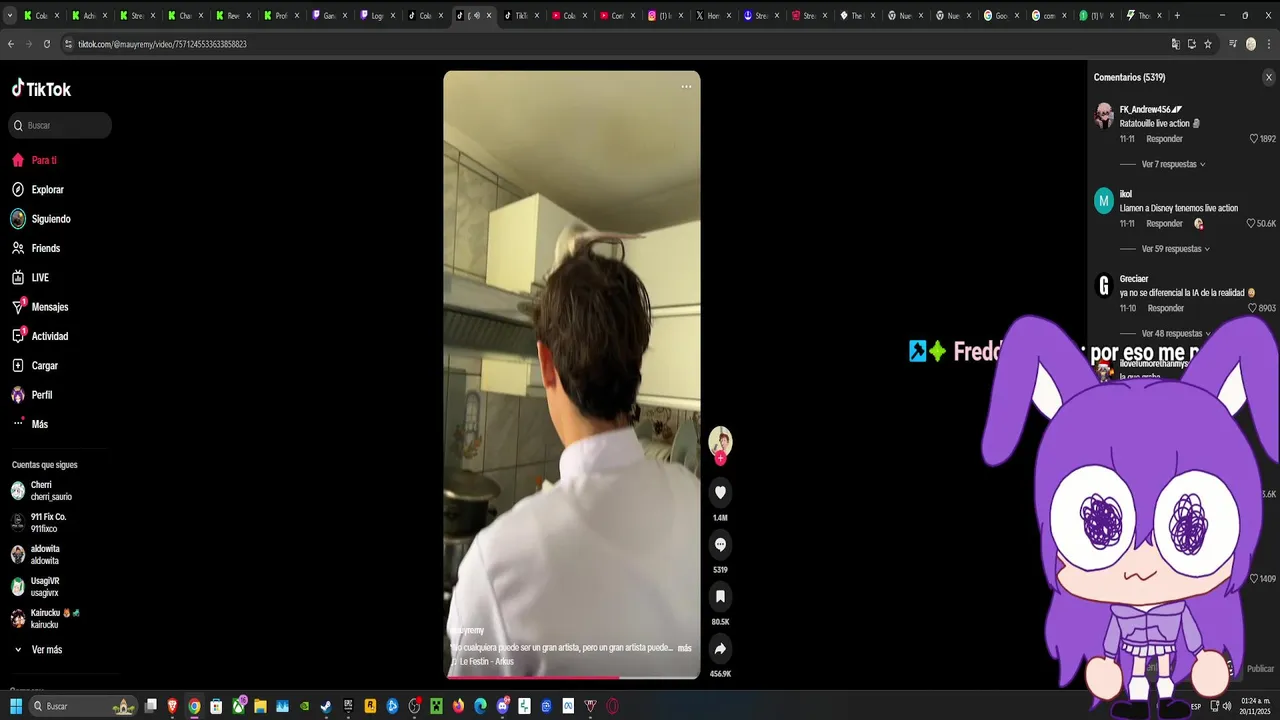The width and height of the screenshot is (1280, 720).
Task: Open Firefox from the taskbar
Action: coord(458,706)
